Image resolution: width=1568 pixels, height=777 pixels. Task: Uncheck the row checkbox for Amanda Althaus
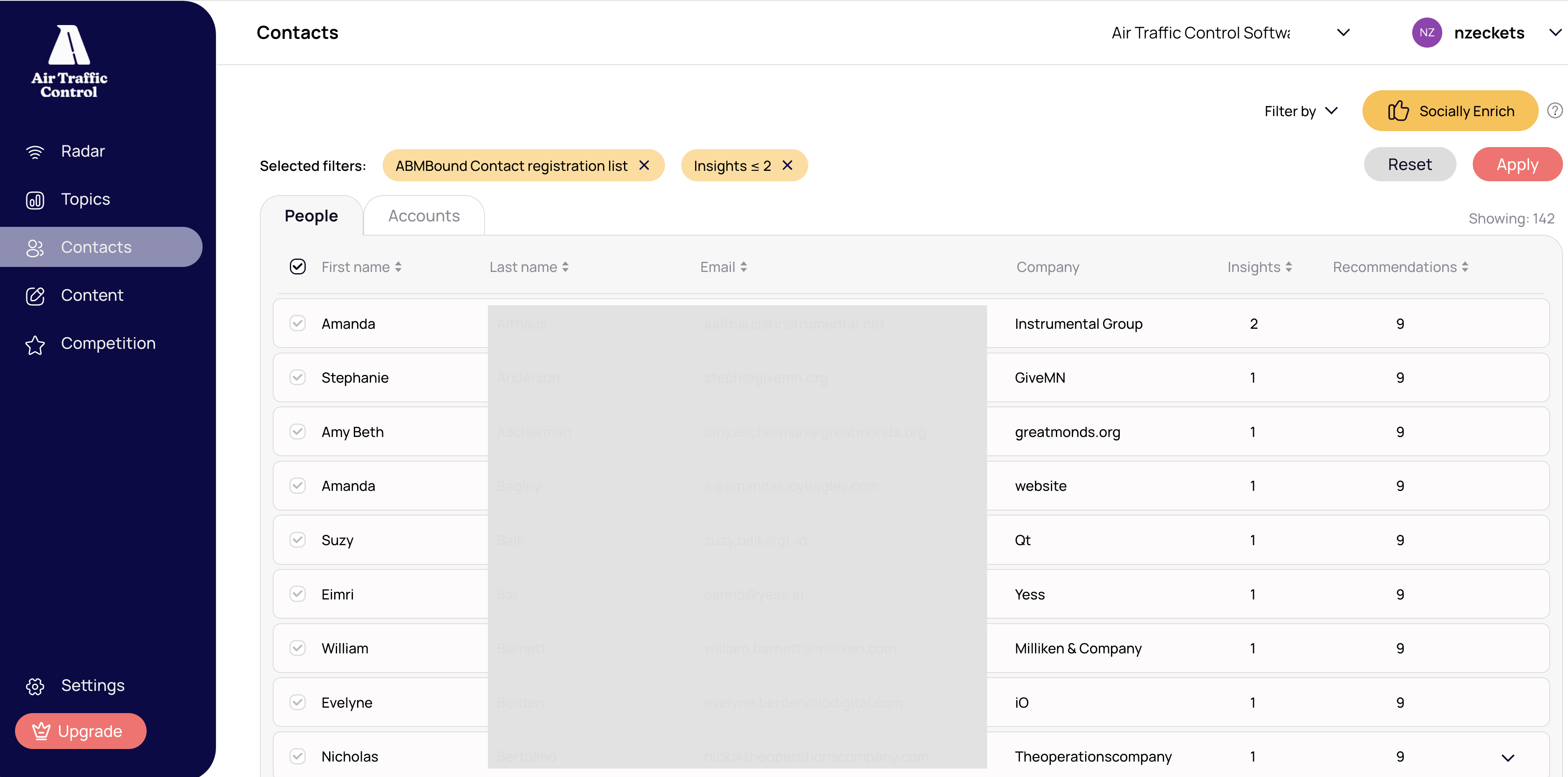[x=298, y=323]
